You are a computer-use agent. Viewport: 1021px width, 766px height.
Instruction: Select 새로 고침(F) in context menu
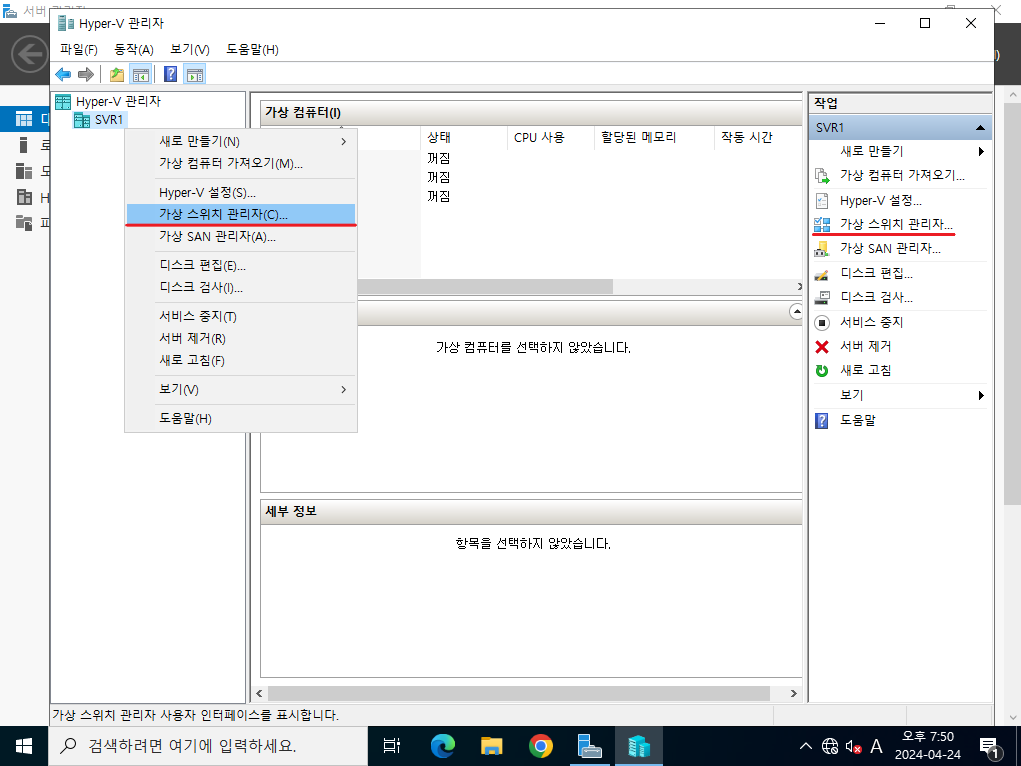pyautogui.click(x=241, y=360)
